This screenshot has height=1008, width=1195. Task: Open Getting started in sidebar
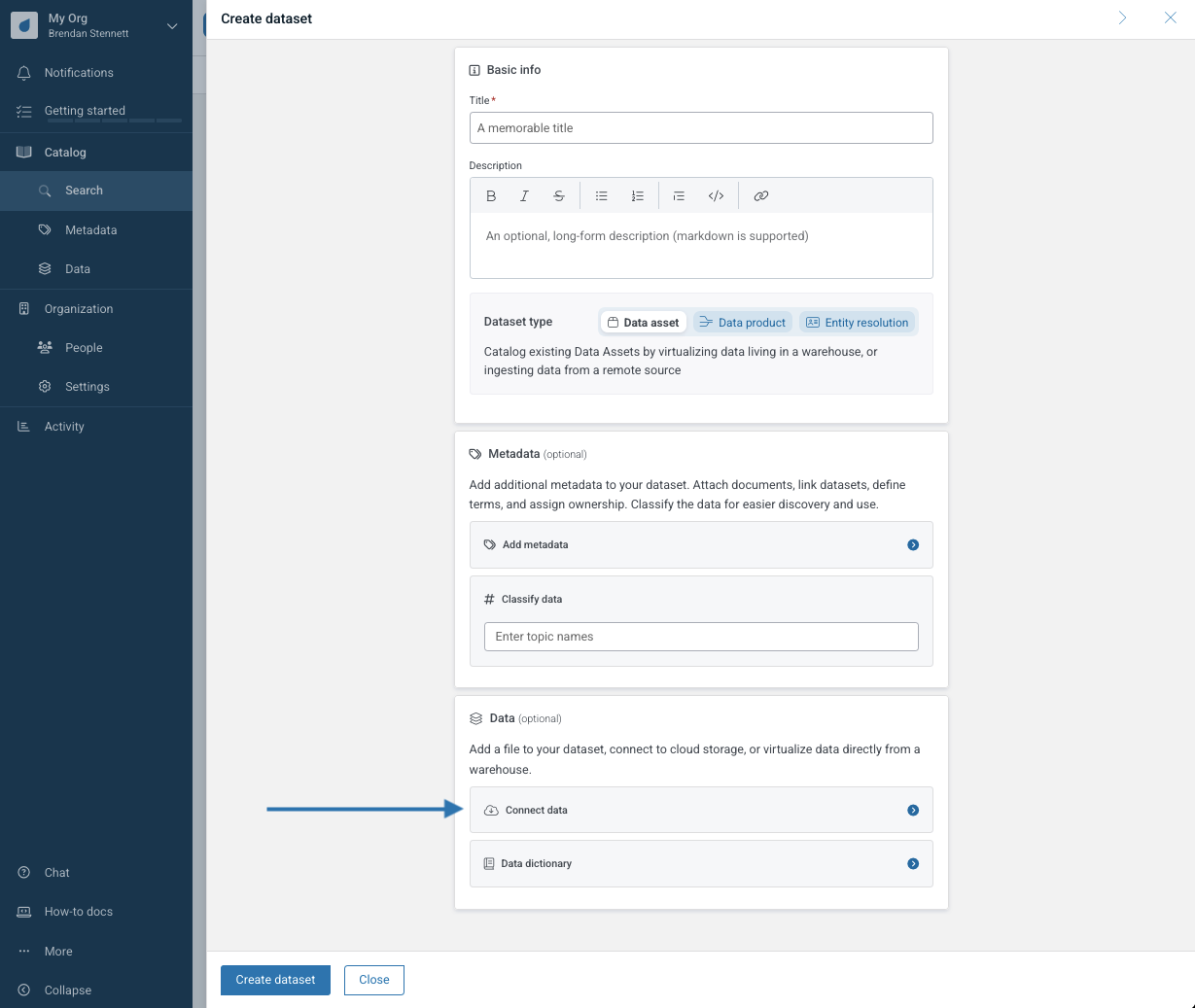tap(96, 111)
